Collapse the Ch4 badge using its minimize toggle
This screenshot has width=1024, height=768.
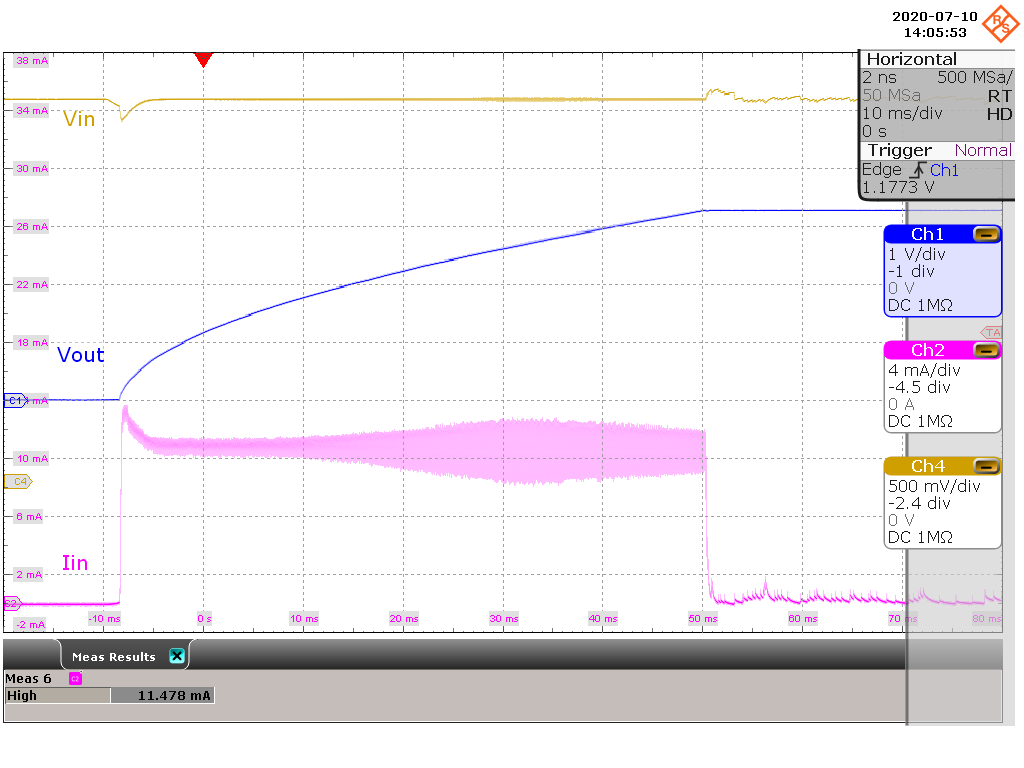pos(989,465)
